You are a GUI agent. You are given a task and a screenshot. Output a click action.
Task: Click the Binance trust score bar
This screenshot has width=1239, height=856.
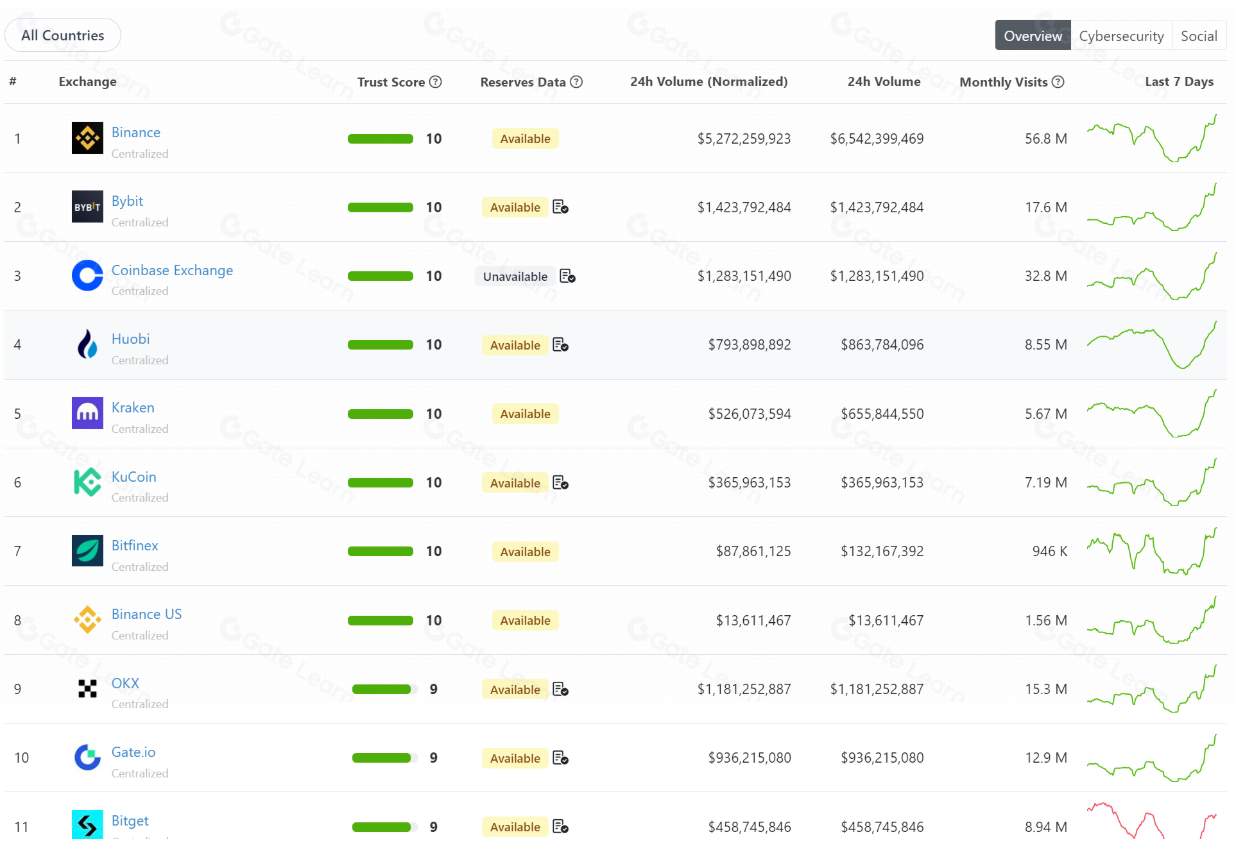pyautogui.click(x=380, y=139)
